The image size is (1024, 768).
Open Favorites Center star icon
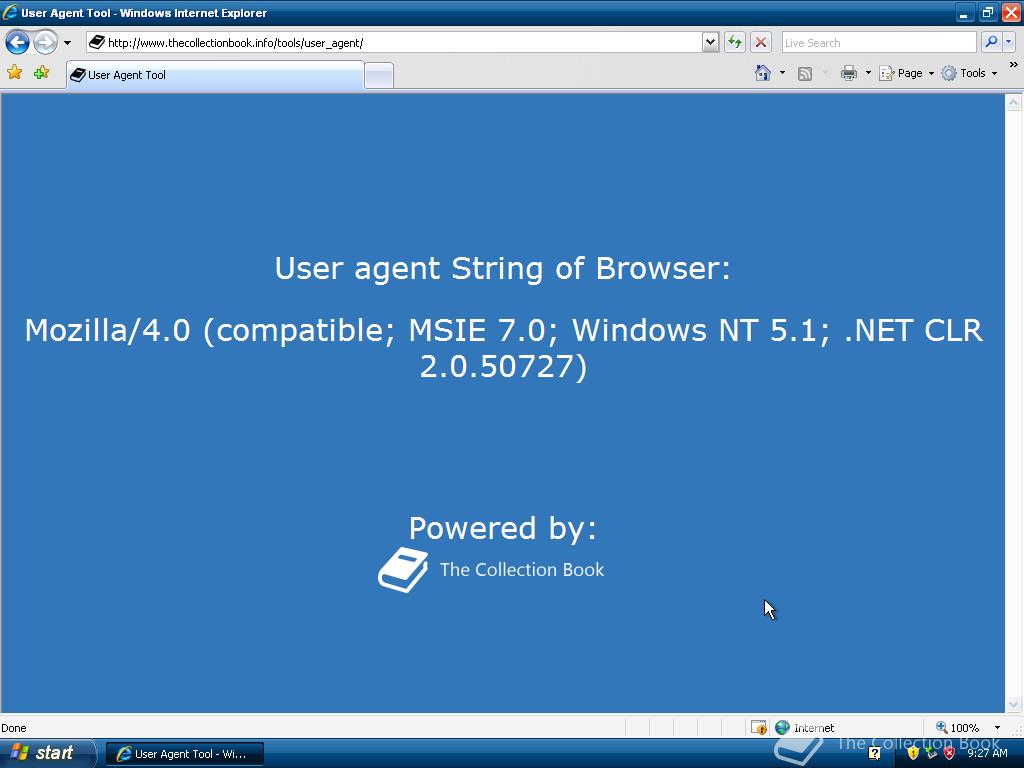[15, 72]
